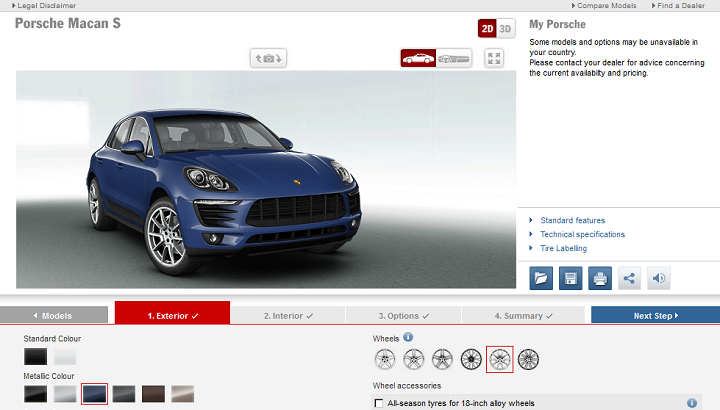Toggle sound with the speaker icon
Screen dimensions: 720x410
658,278
